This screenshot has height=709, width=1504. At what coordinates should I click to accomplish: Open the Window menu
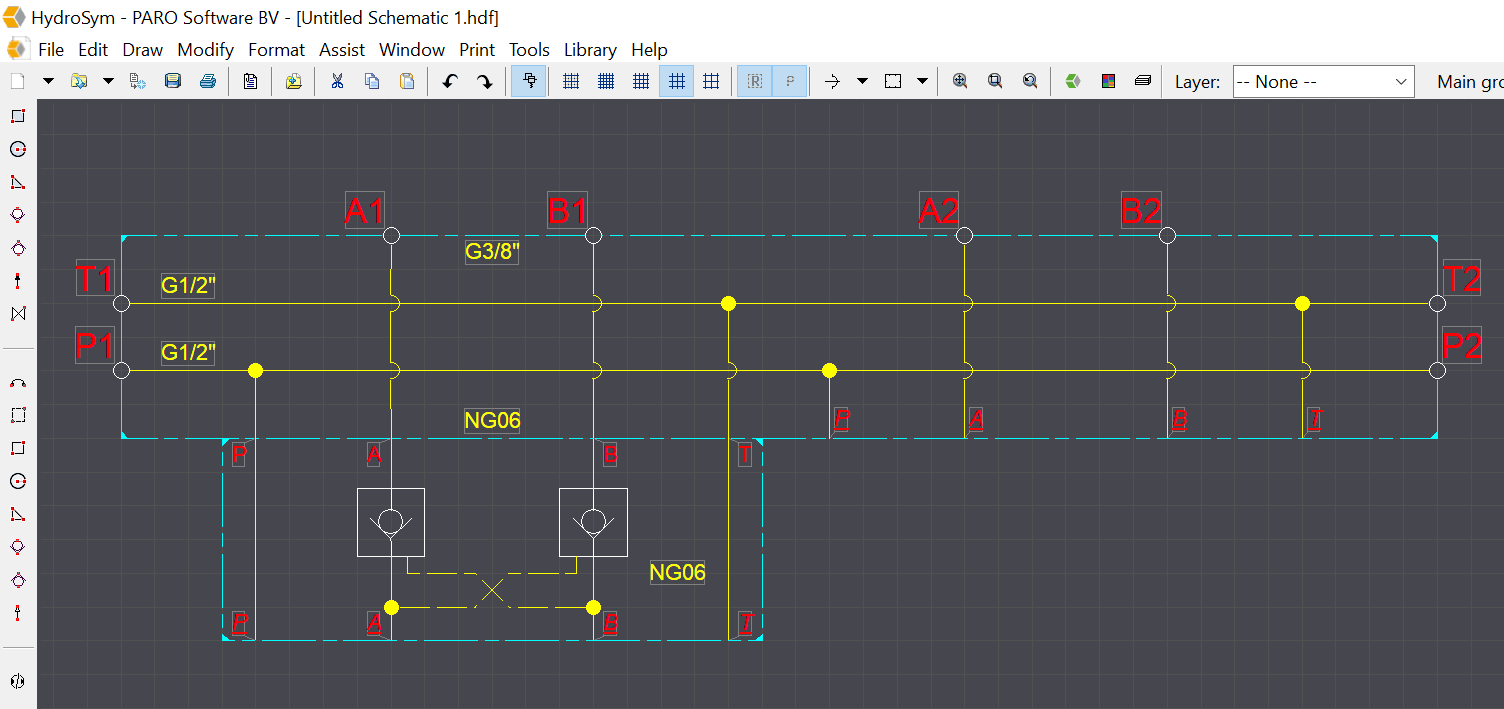(412, 49)
